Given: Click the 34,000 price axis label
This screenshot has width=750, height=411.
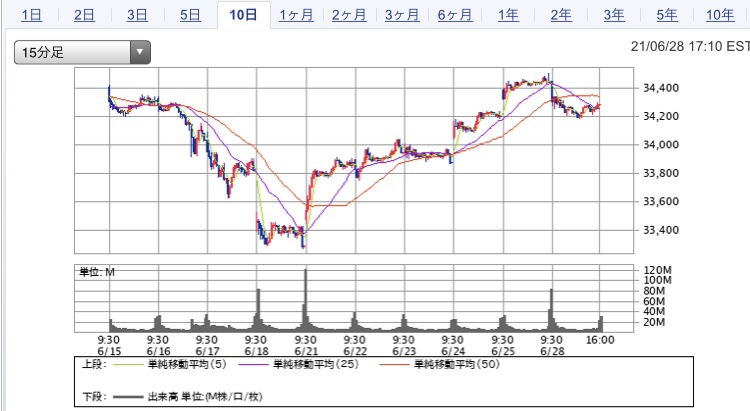Looking at the screenshot, I should point(661,144).
